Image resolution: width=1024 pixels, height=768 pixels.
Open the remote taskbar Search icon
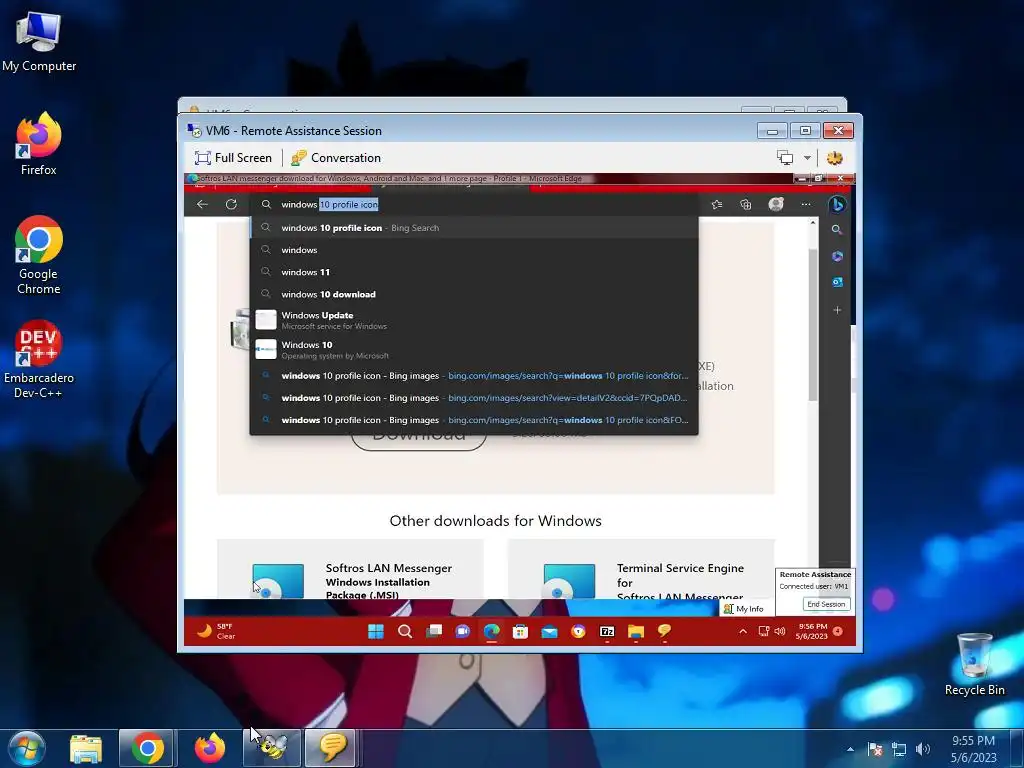pyautogui.click(x=405, y=632)
